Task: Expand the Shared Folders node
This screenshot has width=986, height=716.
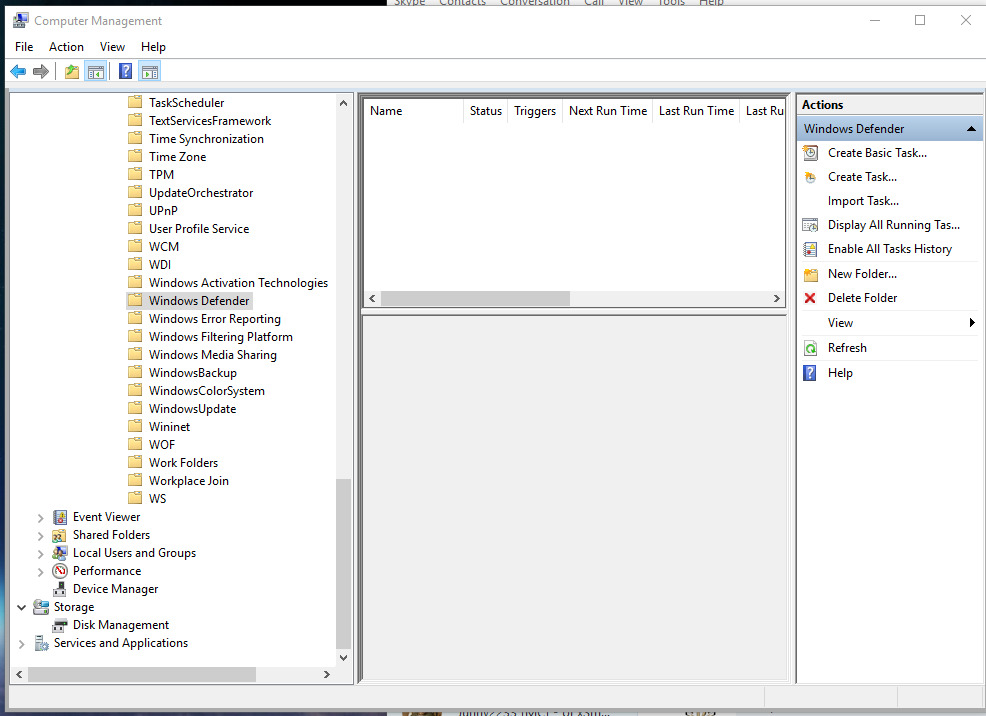Action: tap(40, 536)
